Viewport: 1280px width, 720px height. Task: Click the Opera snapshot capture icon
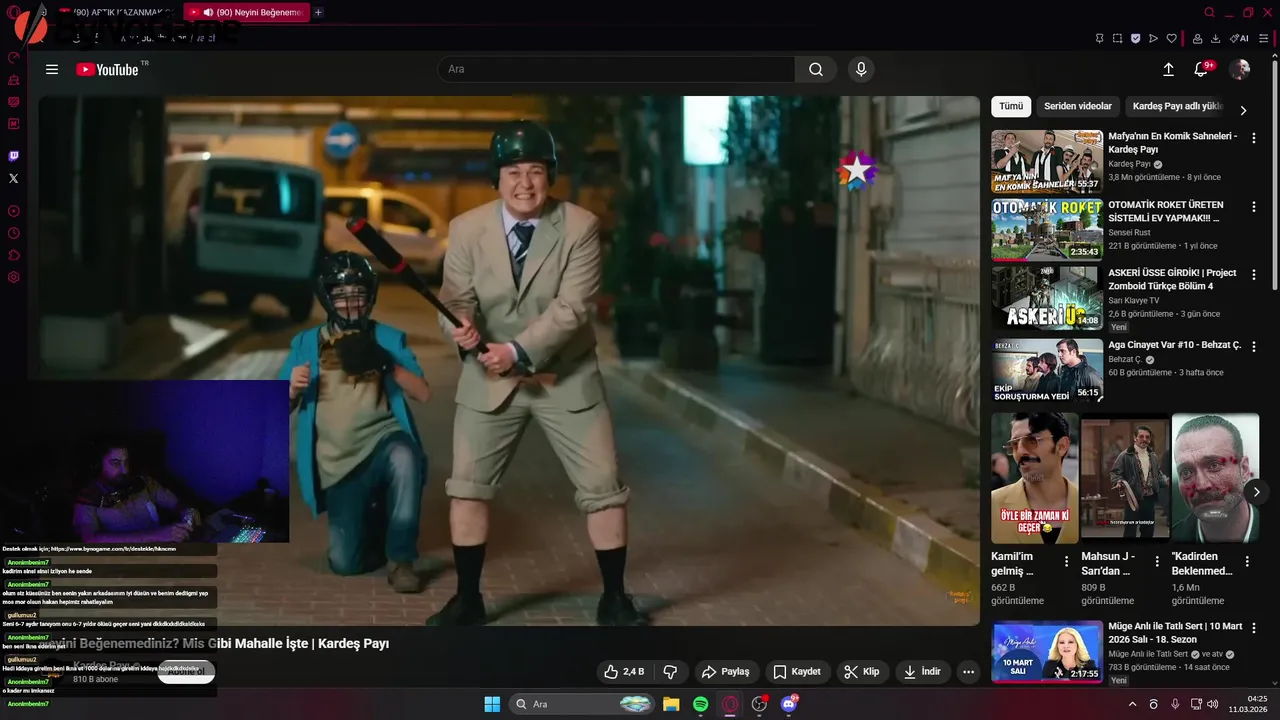tap(1117, 38)
